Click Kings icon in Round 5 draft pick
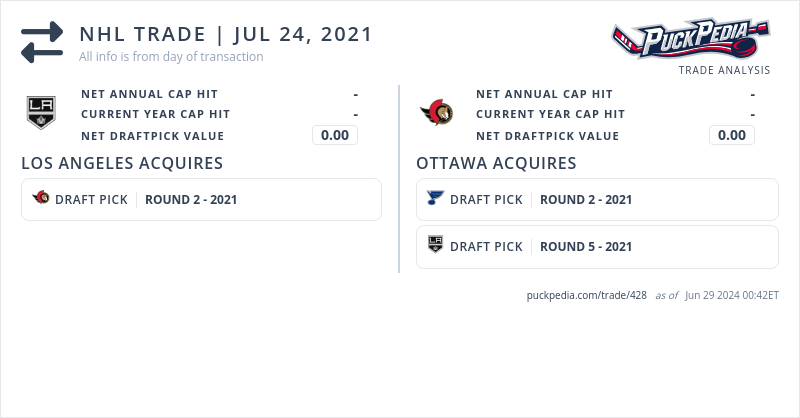Viewport: 800px width, 418px height. 435,245
